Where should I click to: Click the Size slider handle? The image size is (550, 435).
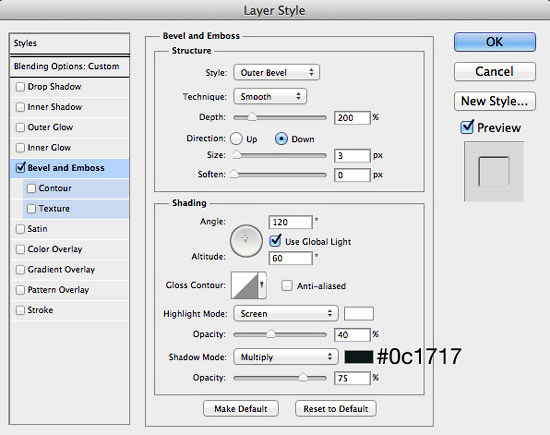click(237, 155)
